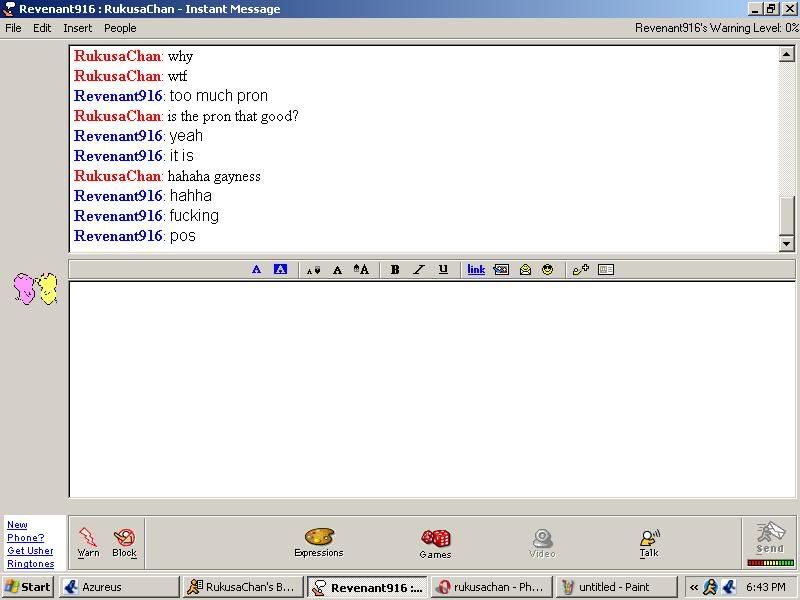Image resolution: width=800 pixels, height=600 pixels.
Task: Click the 'too much pron' message
Action: (218, 96)
